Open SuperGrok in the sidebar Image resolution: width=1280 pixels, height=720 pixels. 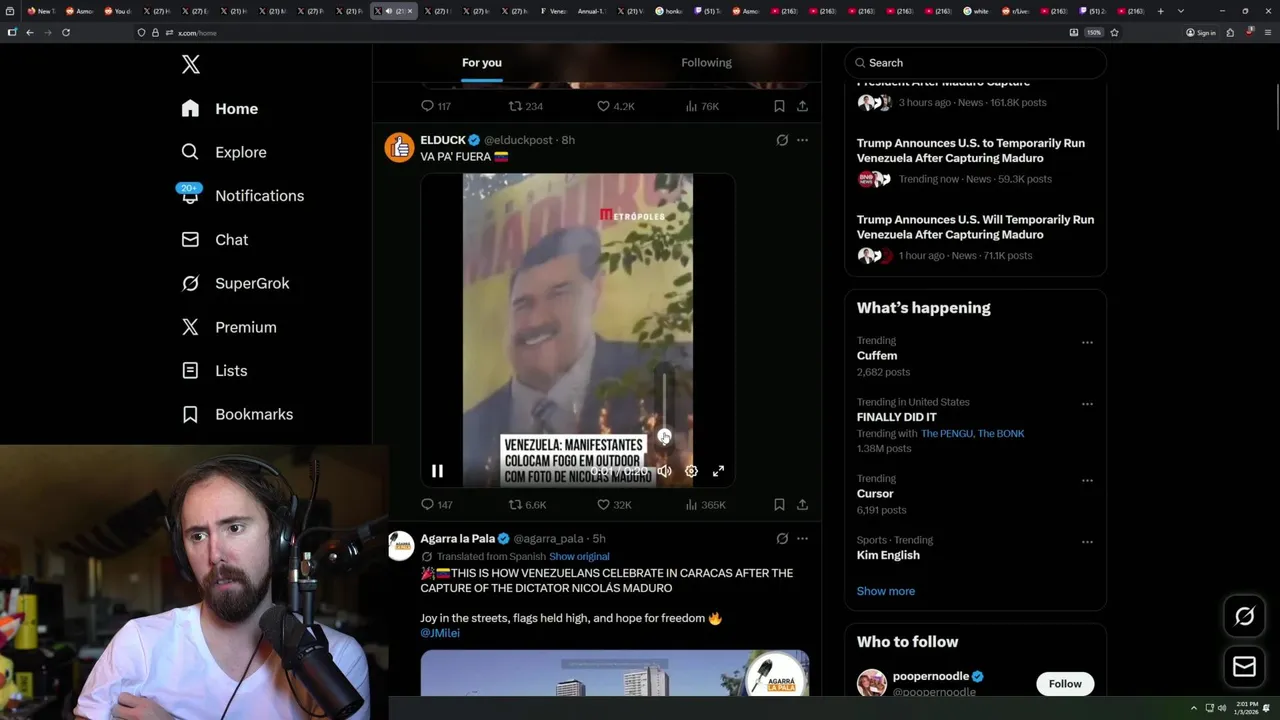tap(236, 283)
